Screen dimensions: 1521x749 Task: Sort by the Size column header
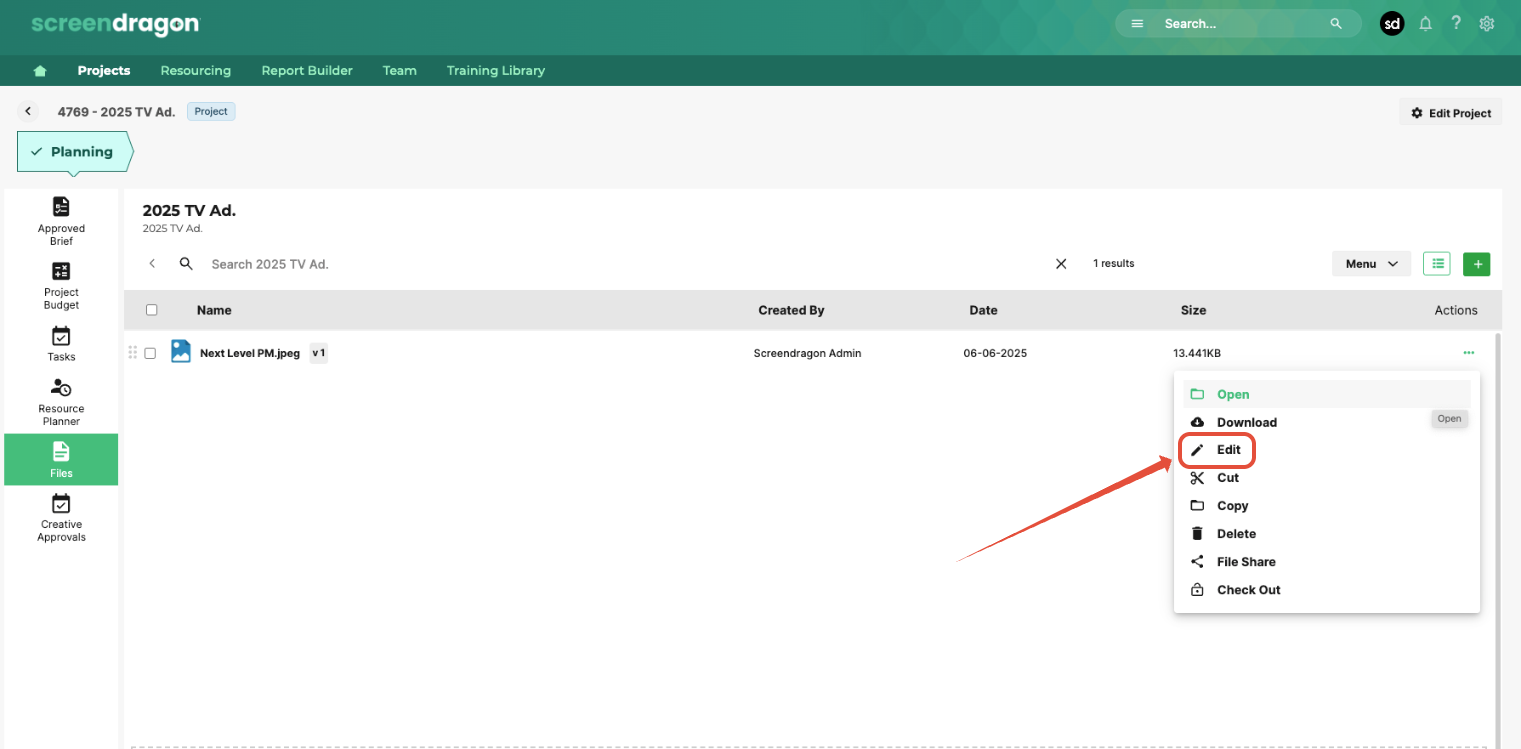click(x=1193, y=310)
